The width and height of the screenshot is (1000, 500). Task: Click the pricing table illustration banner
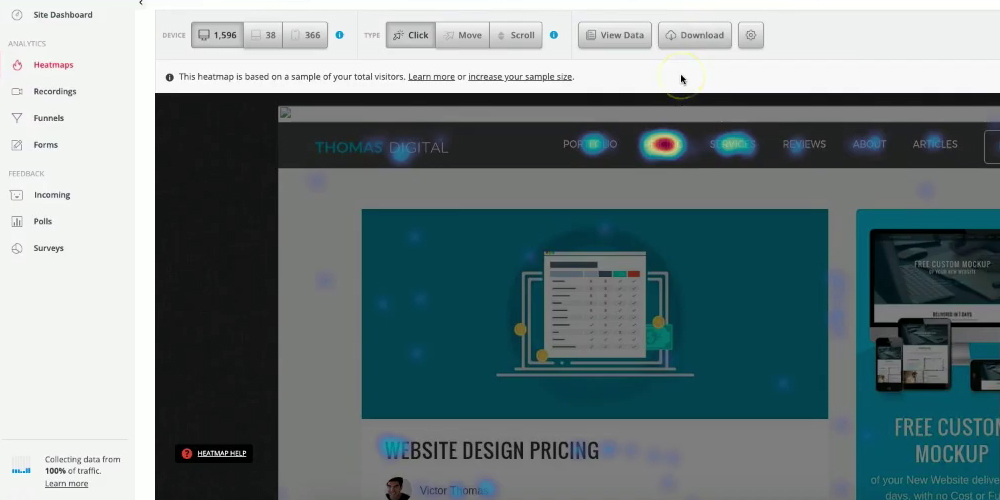[x=594, y=314]
